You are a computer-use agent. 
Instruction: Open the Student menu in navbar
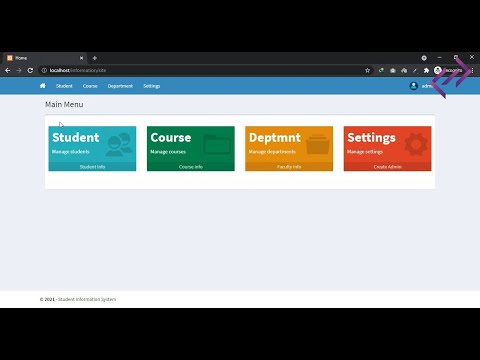click(64, 86)
